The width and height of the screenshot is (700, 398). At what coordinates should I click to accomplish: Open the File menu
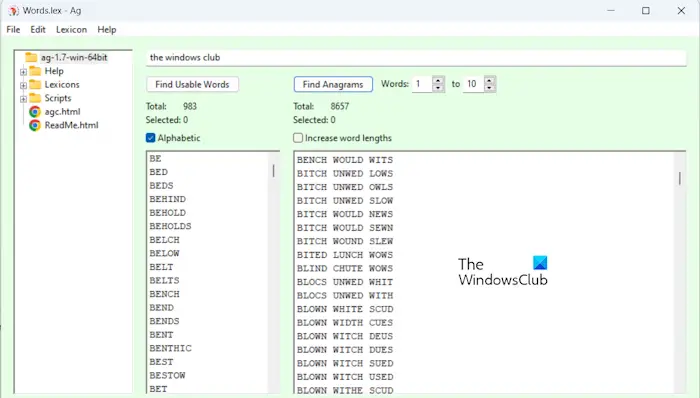point(13,29)
